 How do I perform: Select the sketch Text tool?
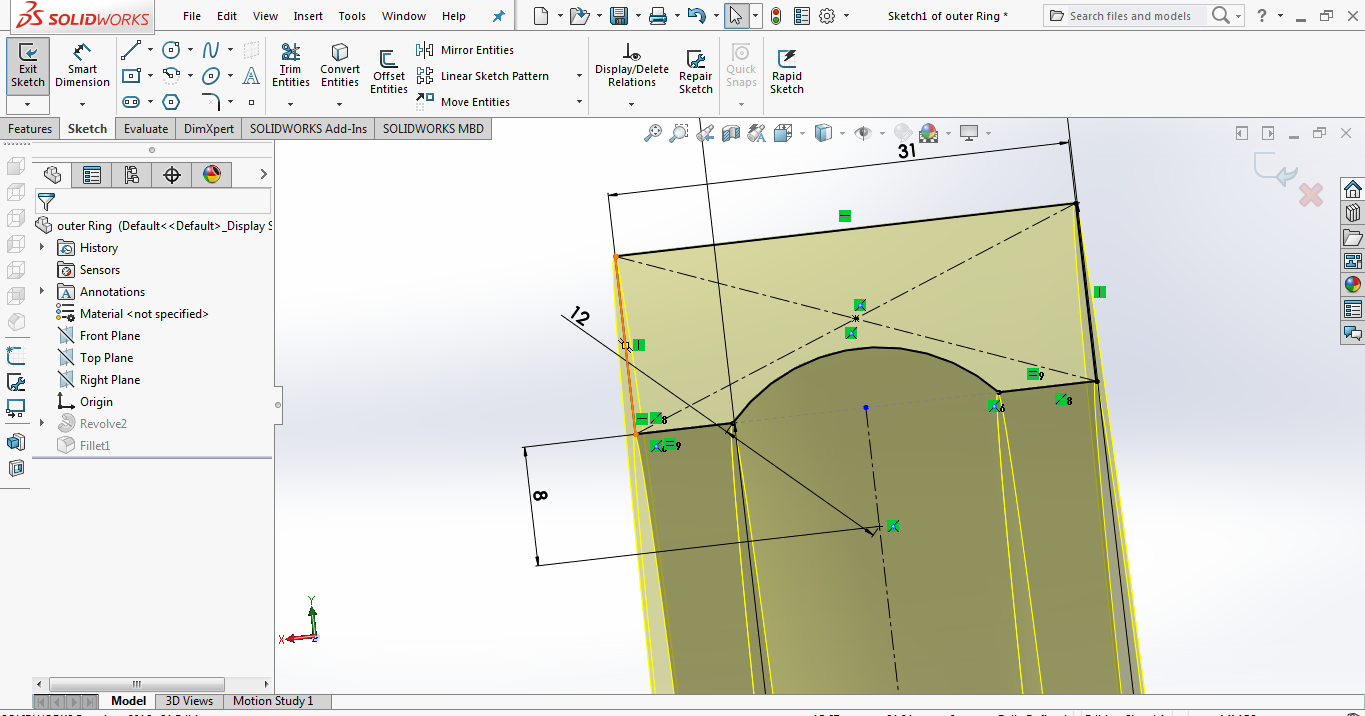pyautogui.click(x=251, y=76)
